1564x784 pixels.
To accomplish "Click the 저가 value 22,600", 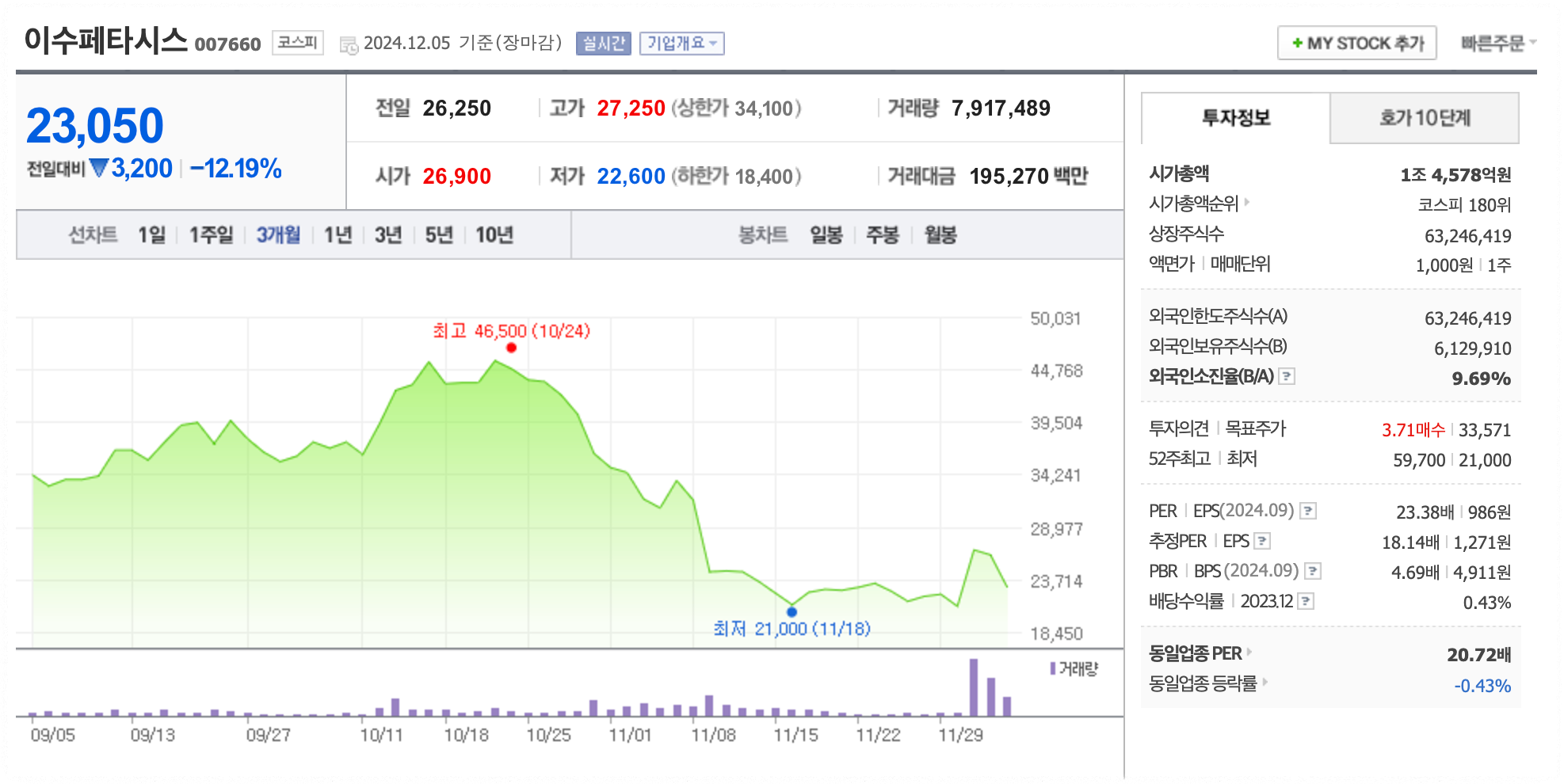I will 631,176.
